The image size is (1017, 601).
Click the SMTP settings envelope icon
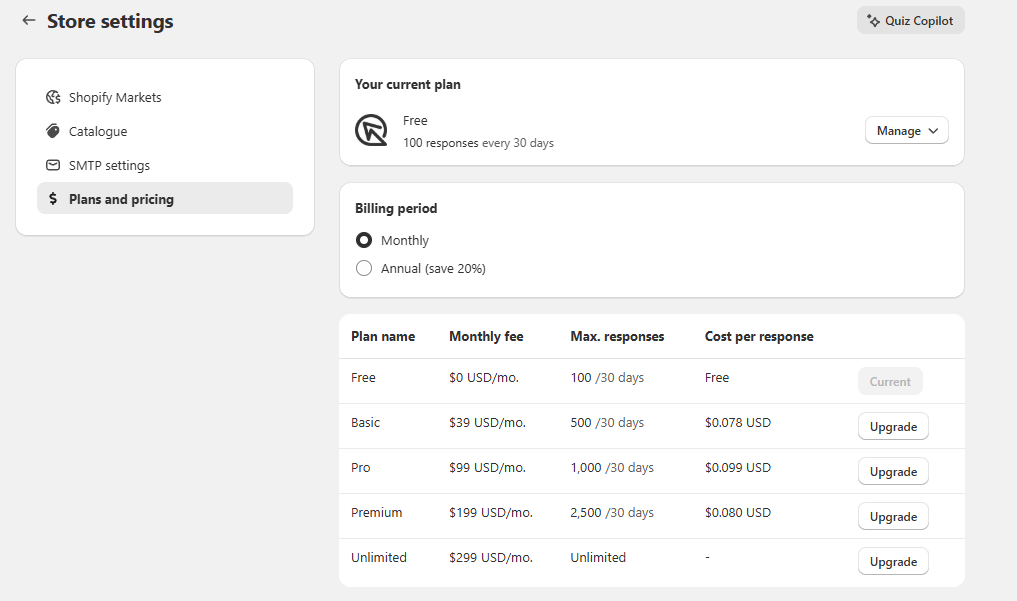click(53, 165)
